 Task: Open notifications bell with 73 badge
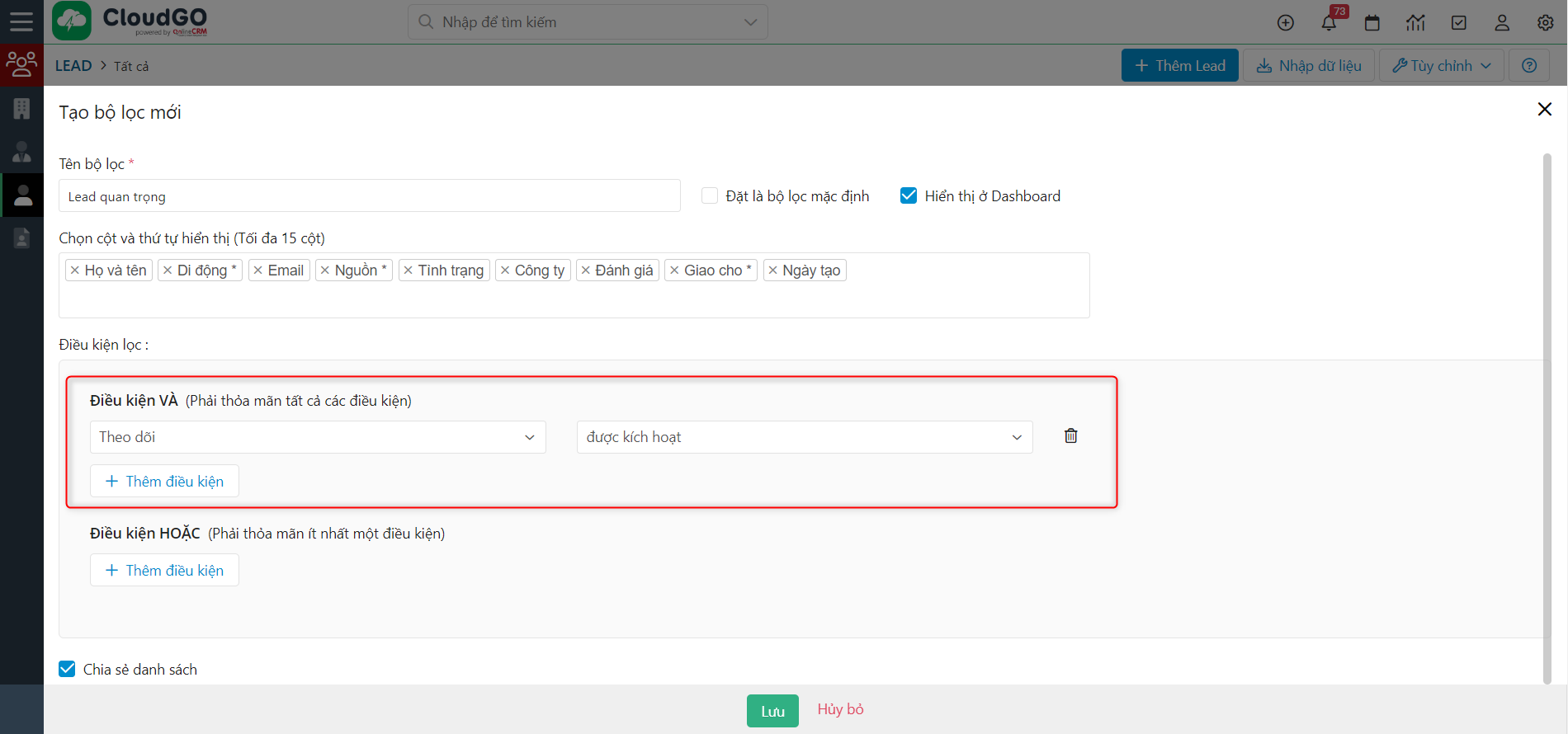tap(1329, 23)
